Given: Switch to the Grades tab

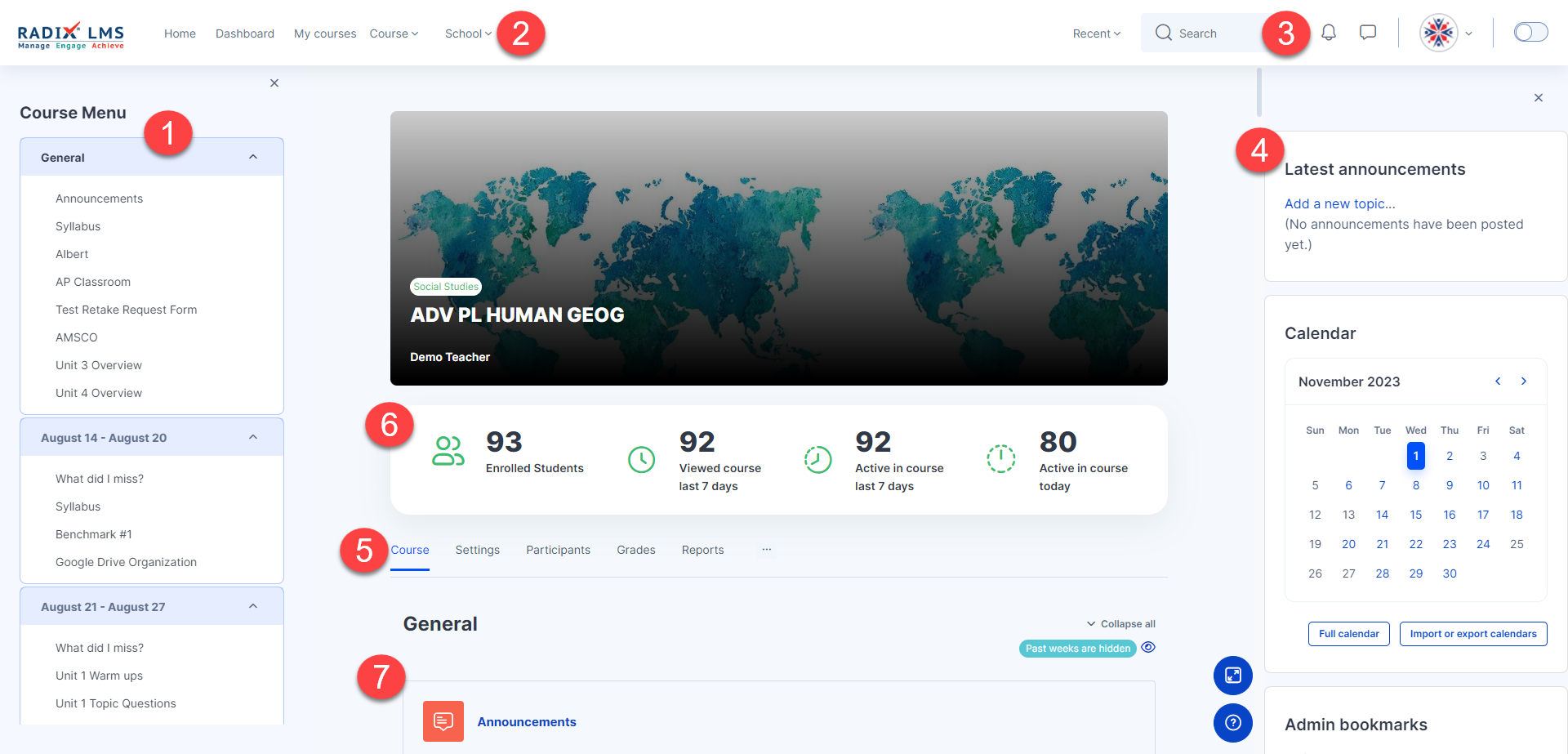Looking at the screenshot, I should coord(635,551).
